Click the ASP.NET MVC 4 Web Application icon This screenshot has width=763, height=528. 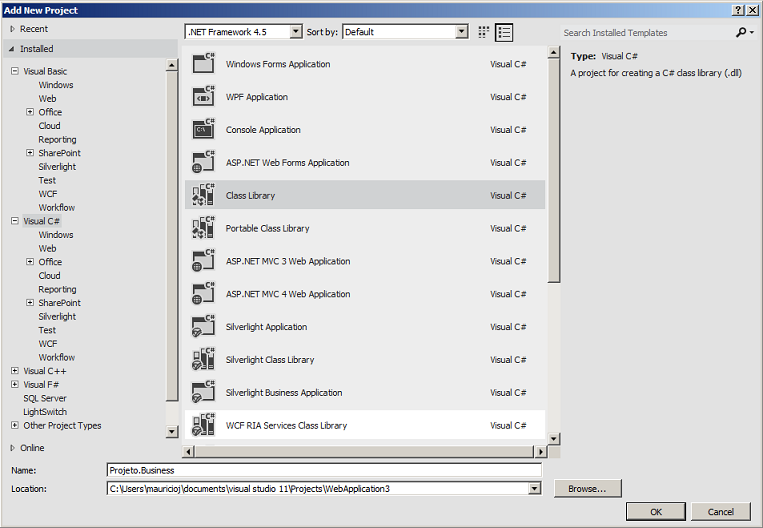[x=203, y=294]
